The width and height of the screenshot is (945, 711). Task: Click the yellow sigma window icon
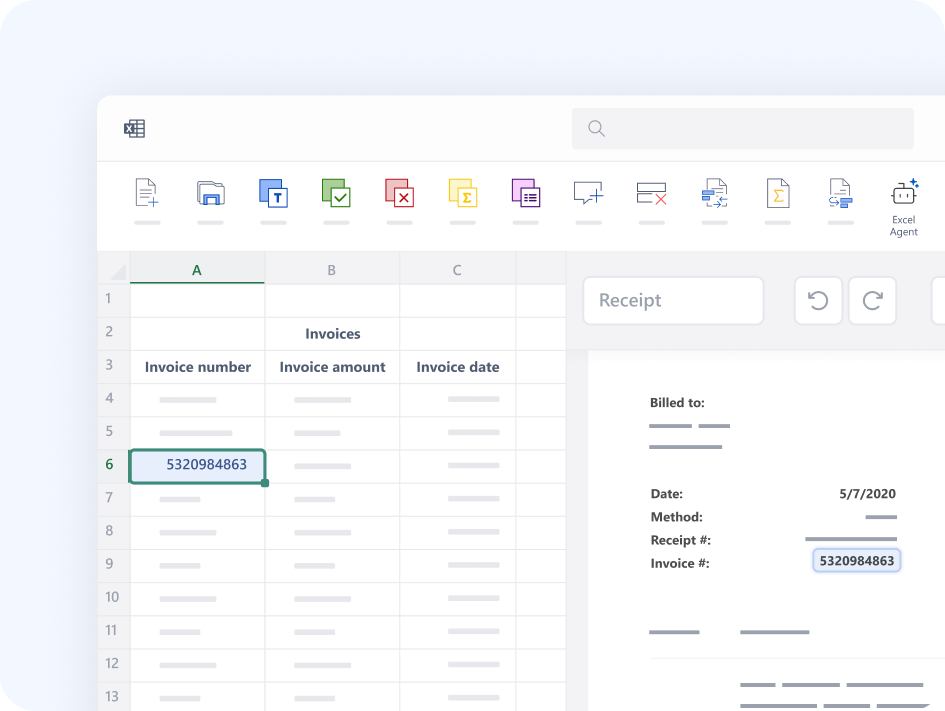point(462,193)
